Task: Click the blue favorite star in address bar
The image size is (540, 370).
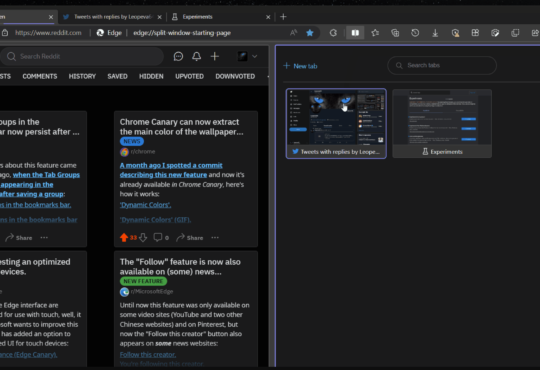Action: tap(310, 33)
